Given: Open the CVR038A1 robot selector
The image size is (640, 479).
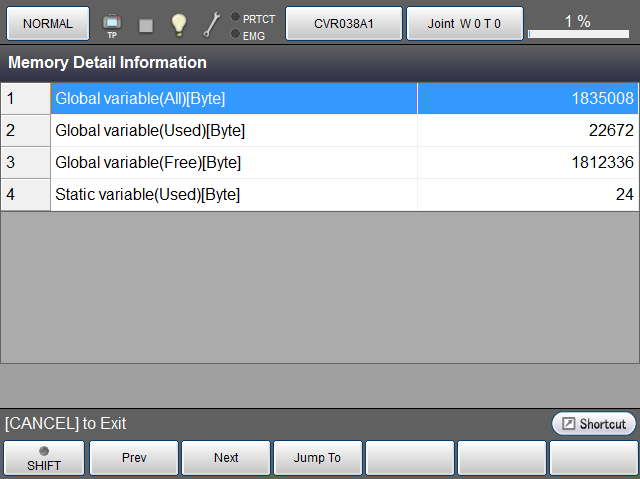Looking at the screenshot, I should click(x=344, y=23).
